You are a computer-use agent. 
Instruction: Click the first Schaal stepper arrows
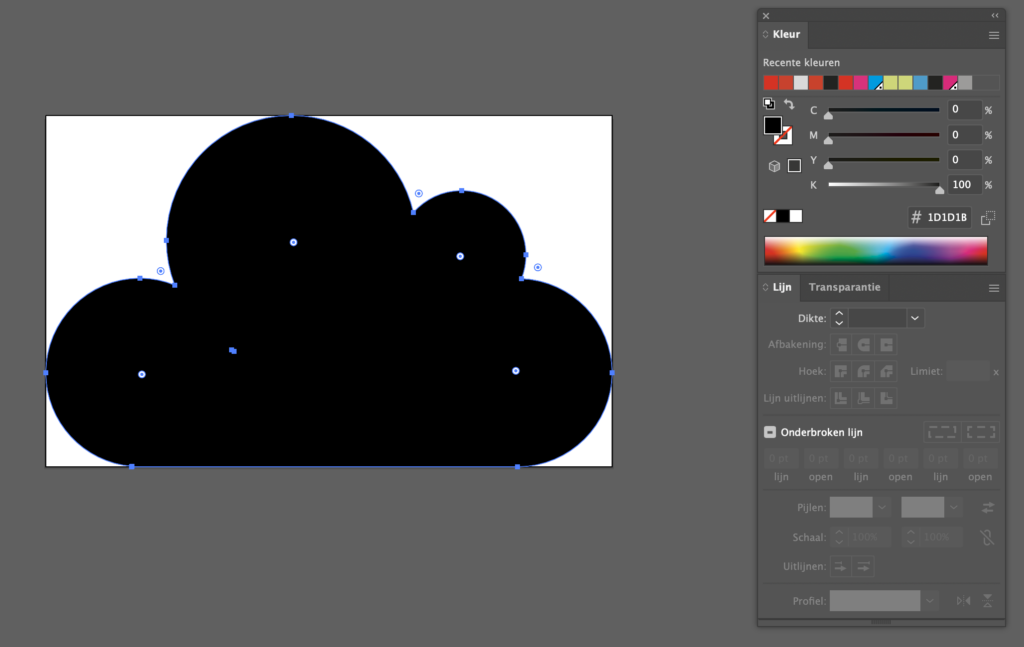point(839,537)
